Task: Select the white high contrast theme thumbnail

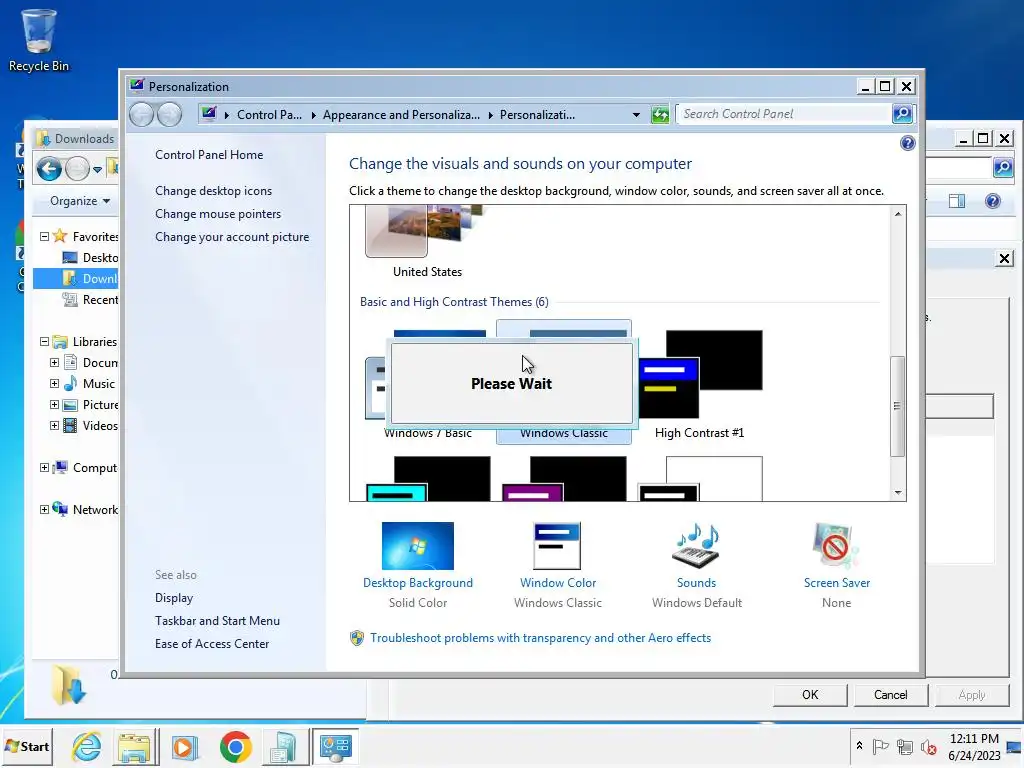Action: (699, 479)
